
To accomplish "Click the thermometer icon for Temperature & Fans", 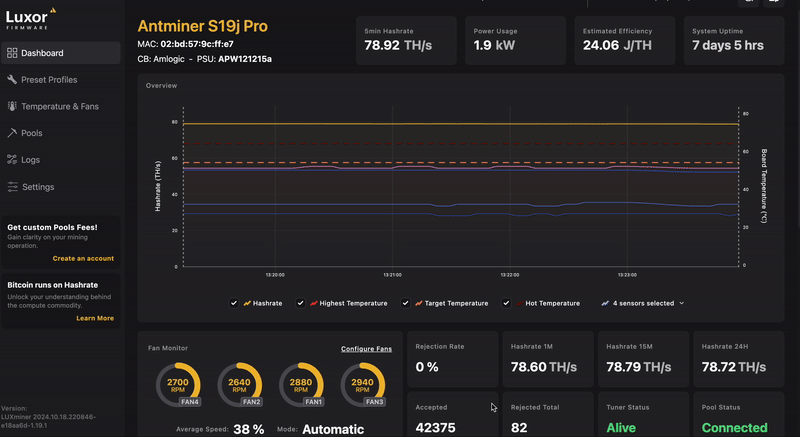I will tap(12, 106).
